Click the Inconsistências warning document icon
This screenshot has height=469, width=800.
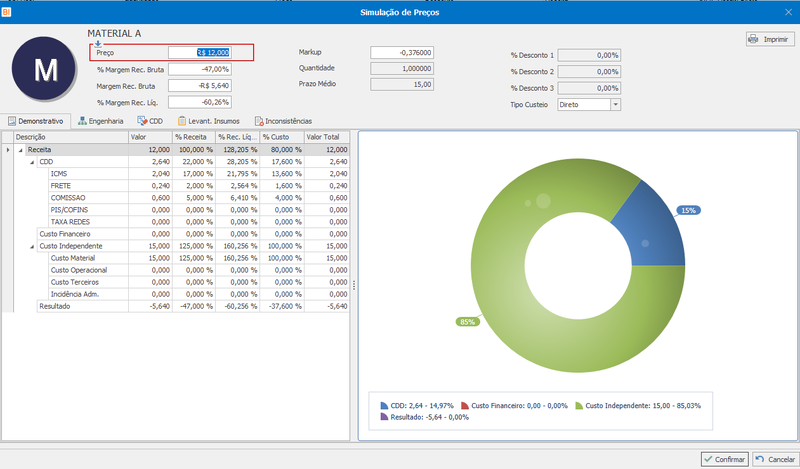click(259, 121)
